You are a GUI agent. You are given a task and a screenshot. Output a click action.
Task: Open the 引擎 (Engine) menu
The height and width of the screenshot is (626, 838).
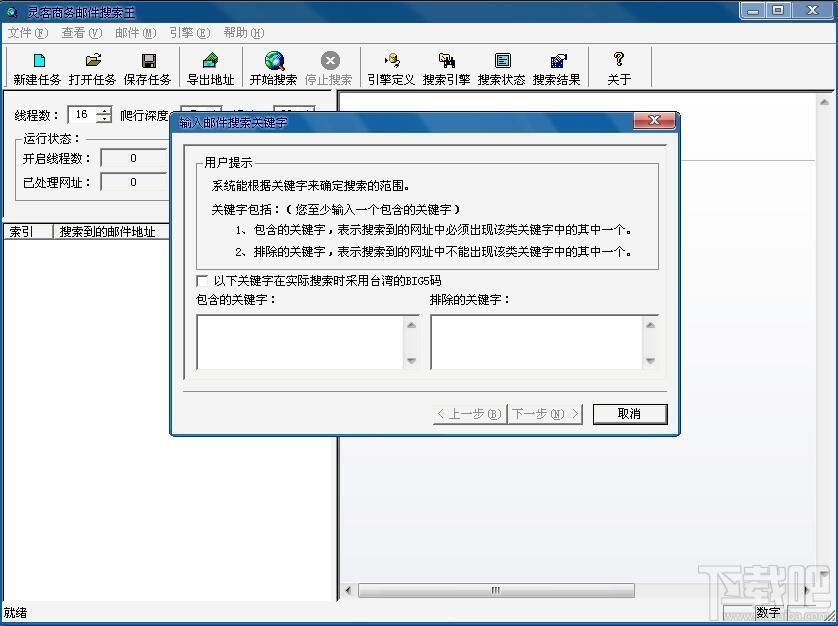click(189, 33)
